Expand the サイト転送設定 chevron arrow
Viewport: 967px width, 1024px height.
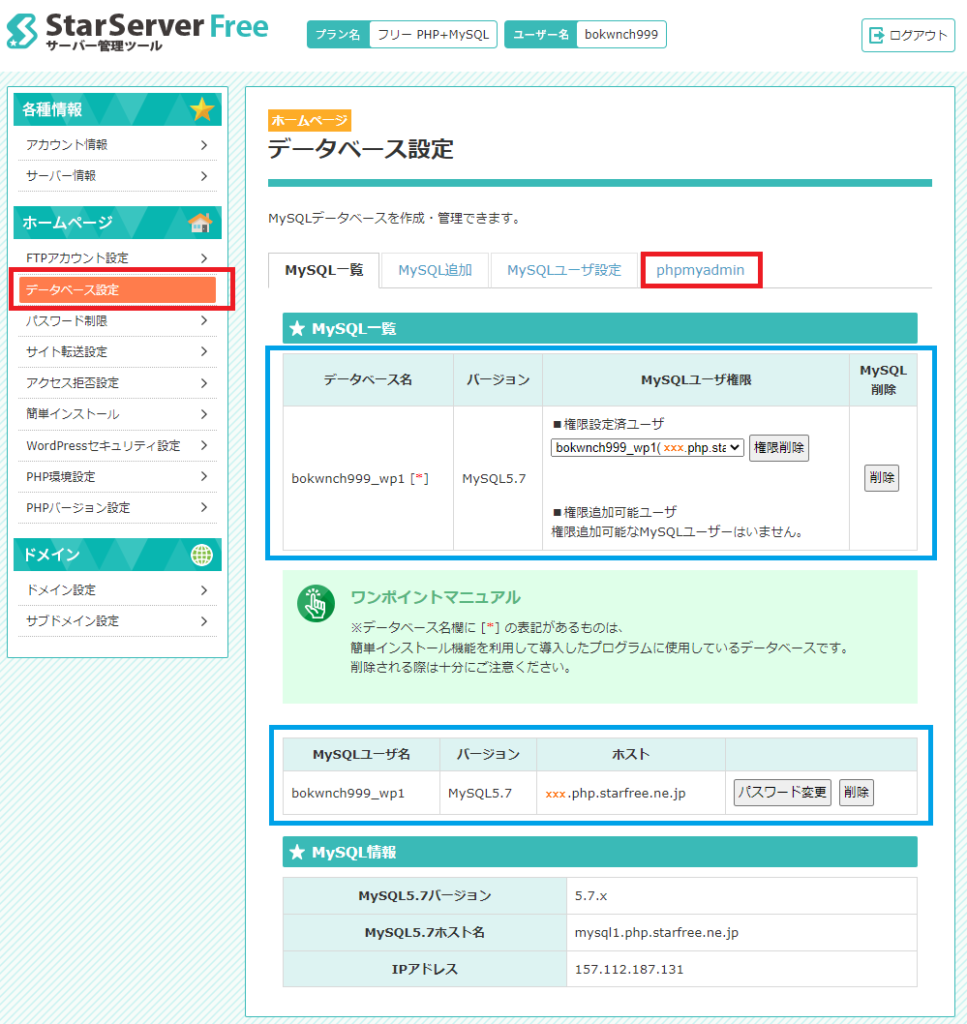pyautogui.click(x=204, y=352)
